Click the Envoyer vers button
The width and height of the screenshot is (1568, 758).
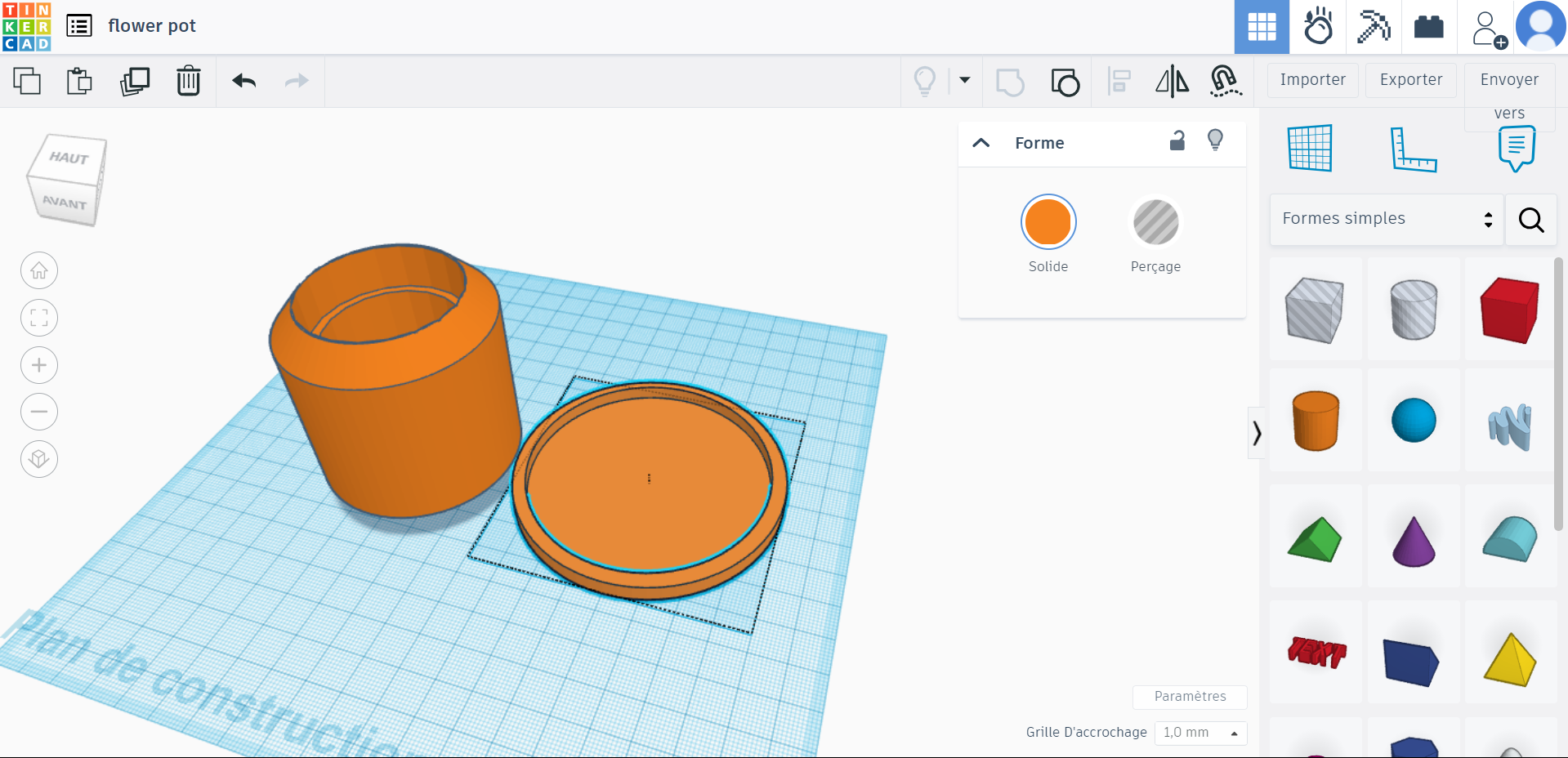1509,96
